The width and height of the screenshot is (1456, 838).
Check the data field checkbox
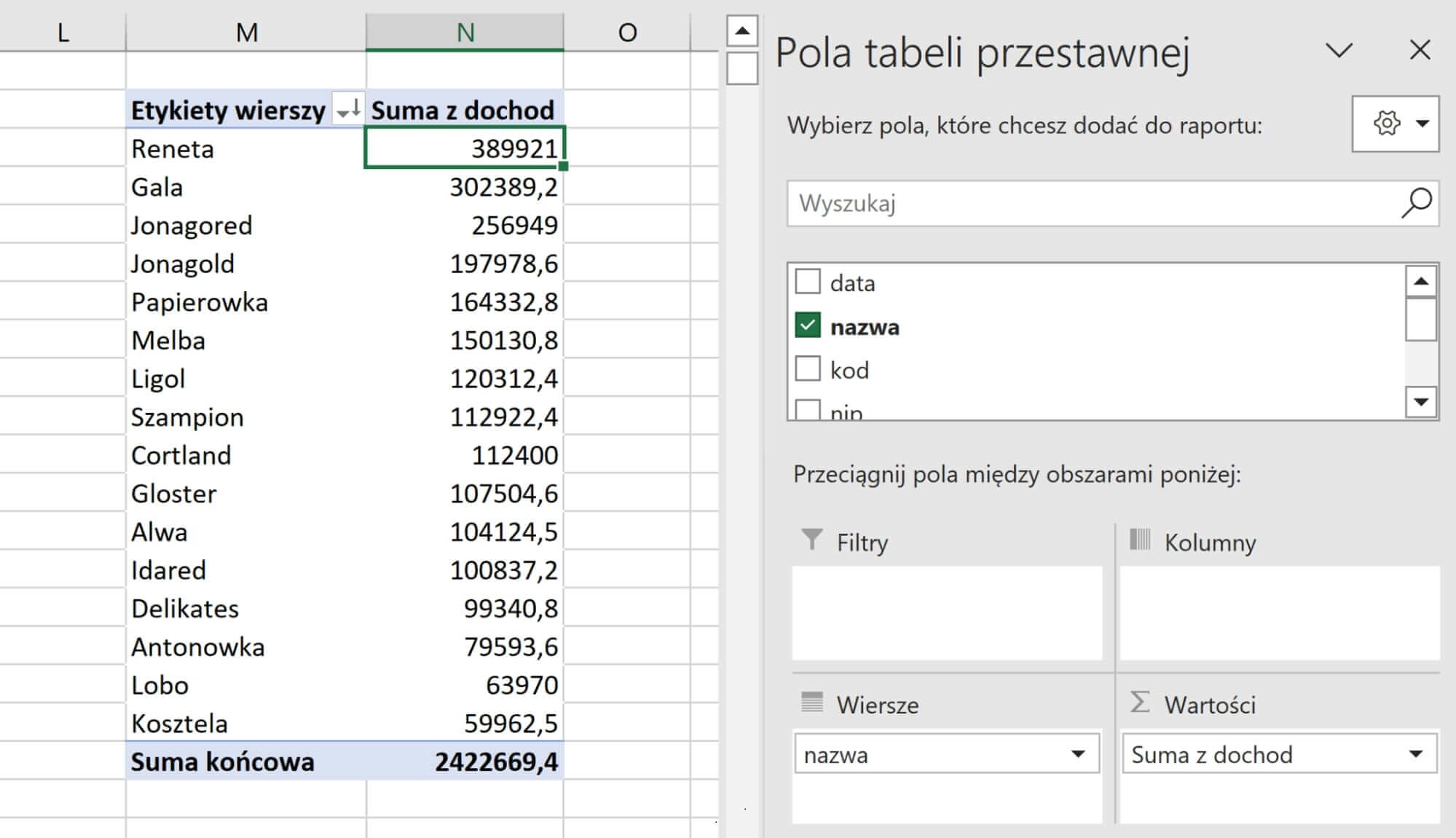tap(808, 281)
